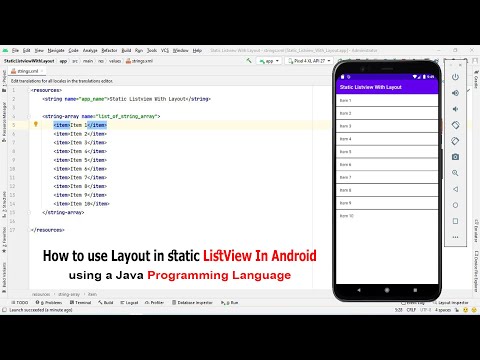Image resolution: width=480 pixels, height=360 pixels.
Task: Open the File menu
Action: click(x=15, y=50)
